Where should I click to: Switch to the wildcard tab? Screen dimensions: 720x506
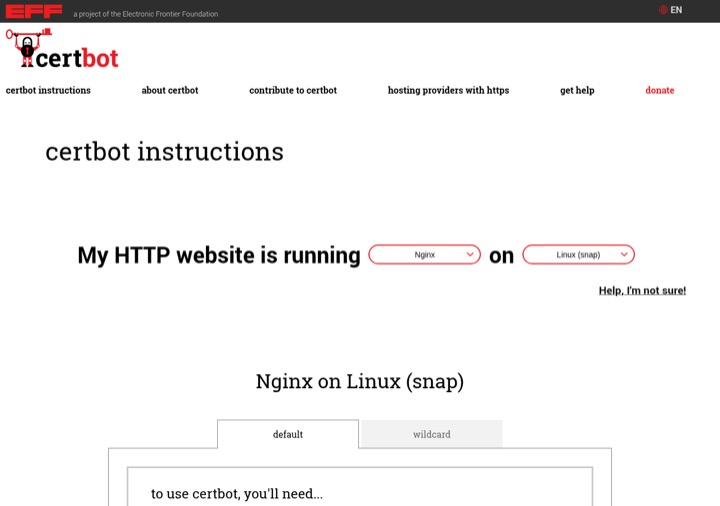(432, 434)
